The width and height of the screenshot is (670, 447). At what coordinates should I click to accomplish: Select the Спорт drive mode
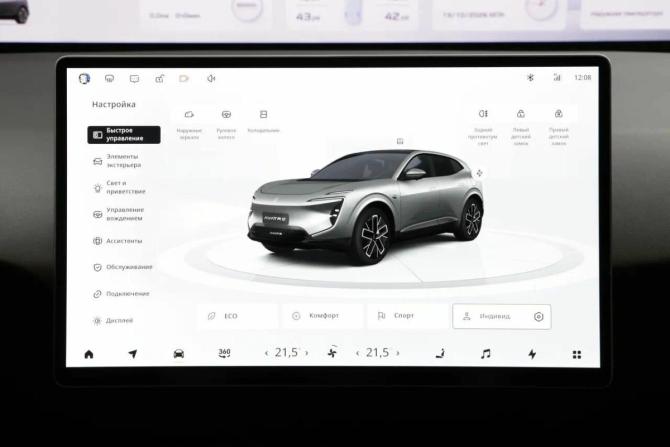(x=408, y=316)
